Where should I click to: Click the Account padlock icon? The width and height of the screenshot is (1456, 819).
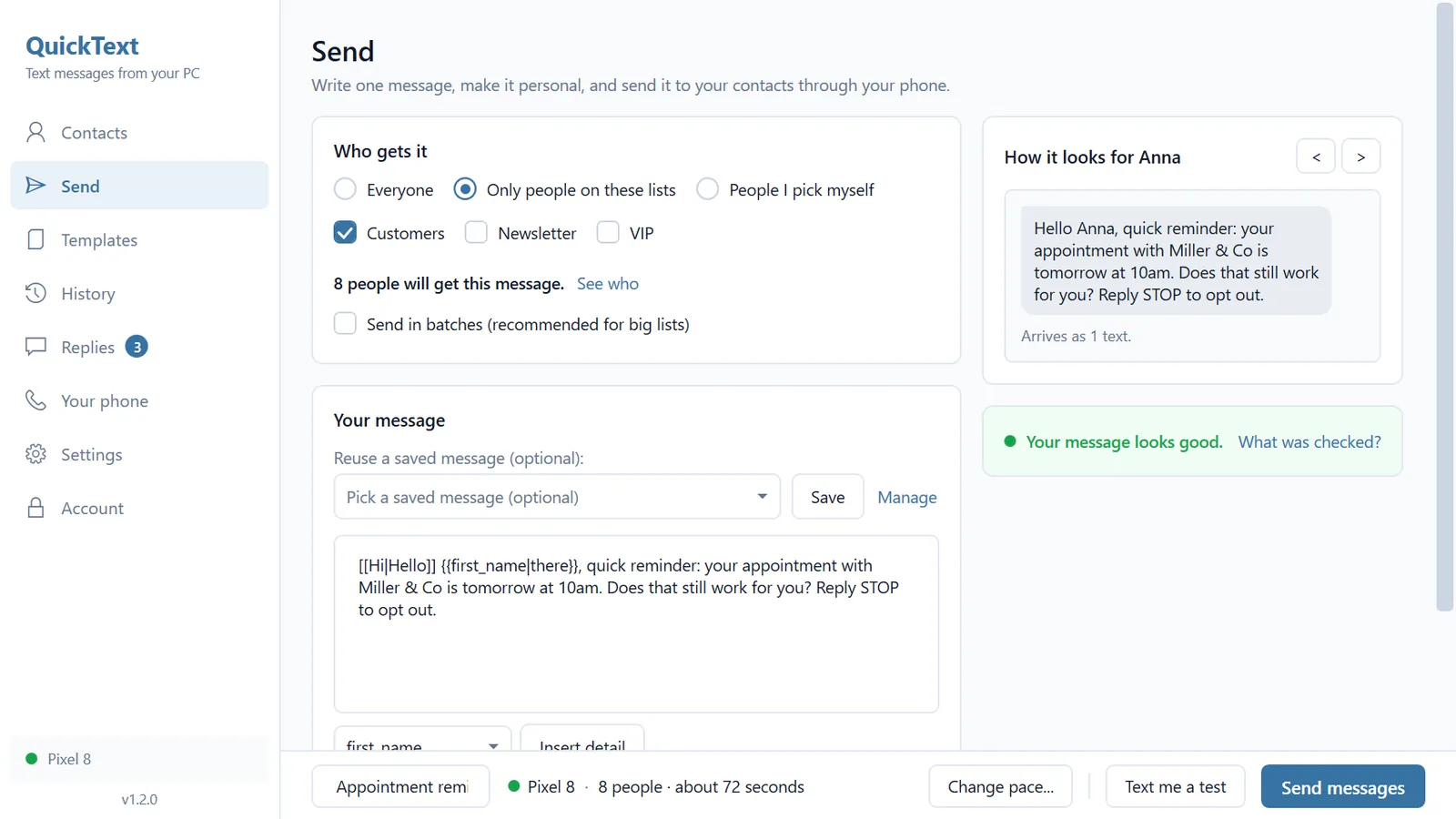[35, 508]
